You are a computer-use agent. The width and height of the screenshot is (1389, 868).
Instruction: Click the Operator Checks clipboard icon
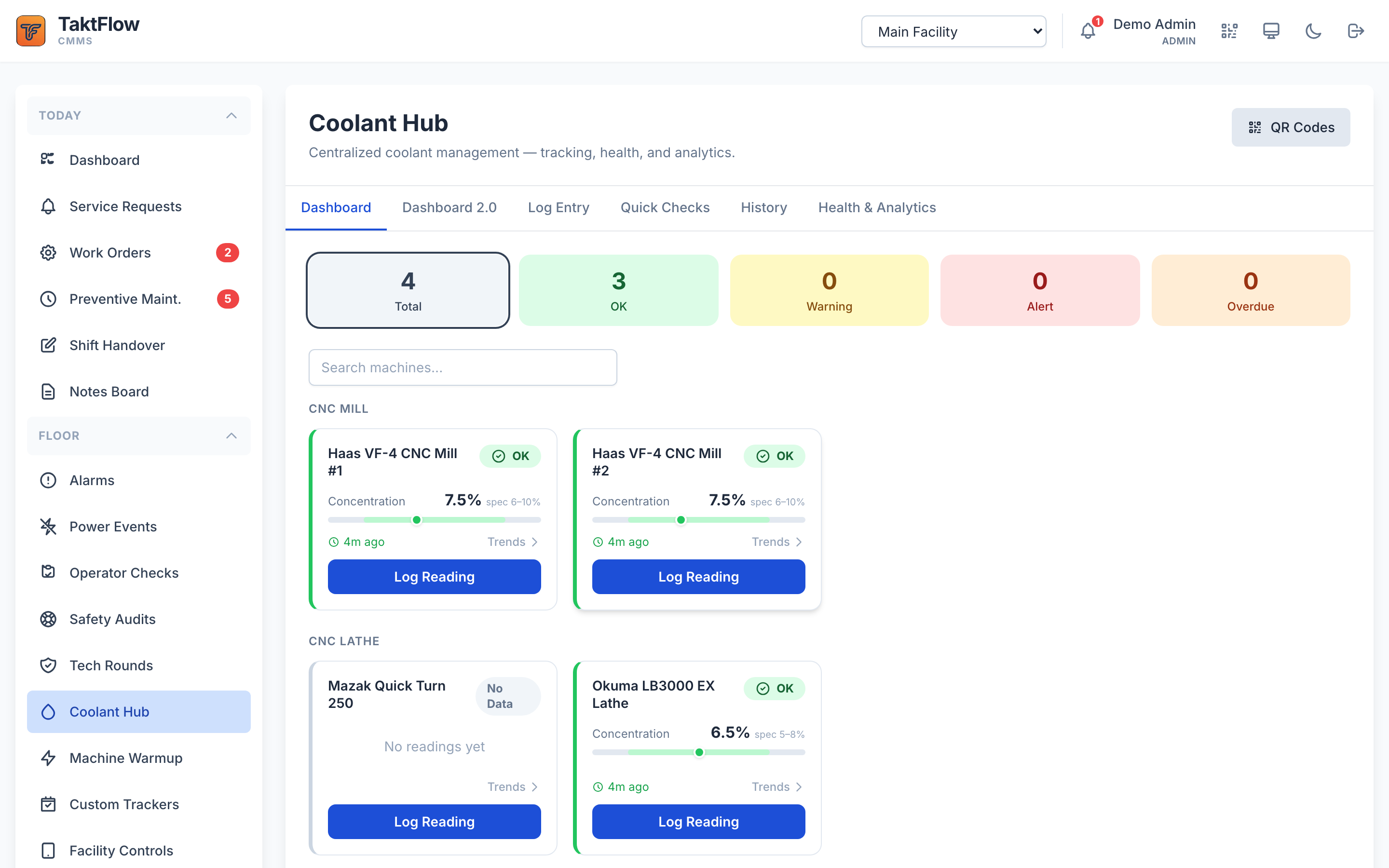click(48, 572)
